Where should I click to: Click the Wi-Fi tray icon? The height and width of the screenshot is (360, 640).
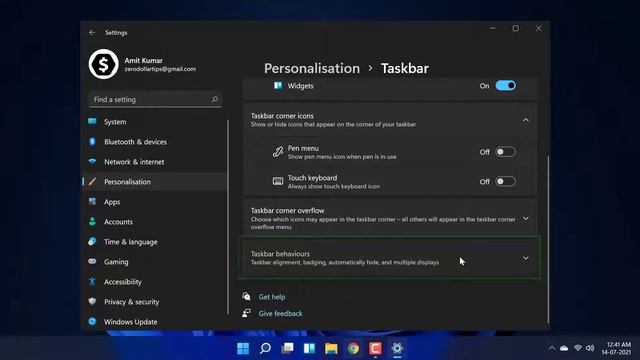tap(578, 348)
